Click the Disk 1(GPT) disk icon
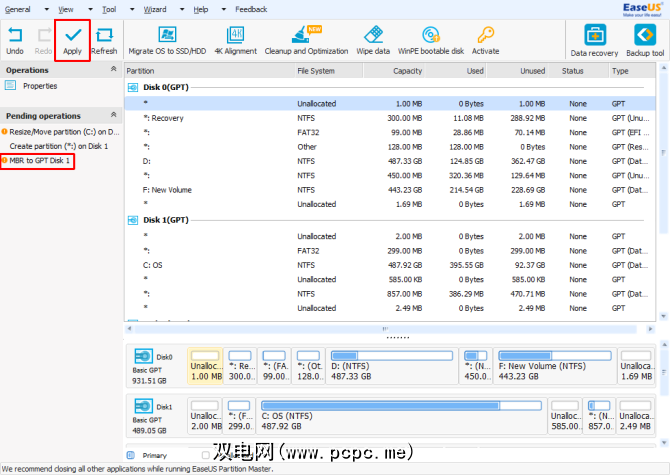670x475 pixels. (x=133, y=220)
